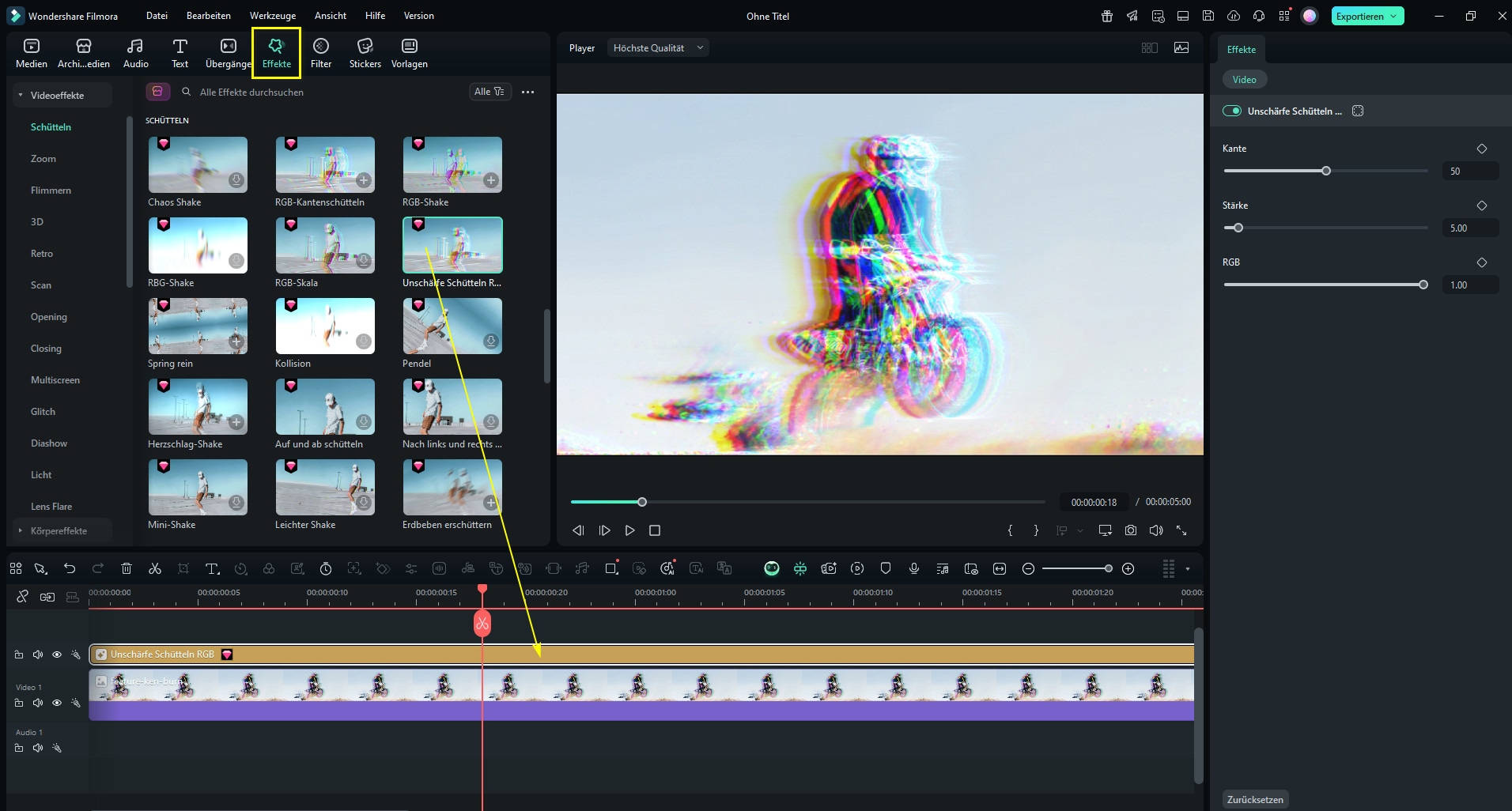Open the player snapshot image view icon
This screenshot has width=1512, height=811.
click(1181, 47)
